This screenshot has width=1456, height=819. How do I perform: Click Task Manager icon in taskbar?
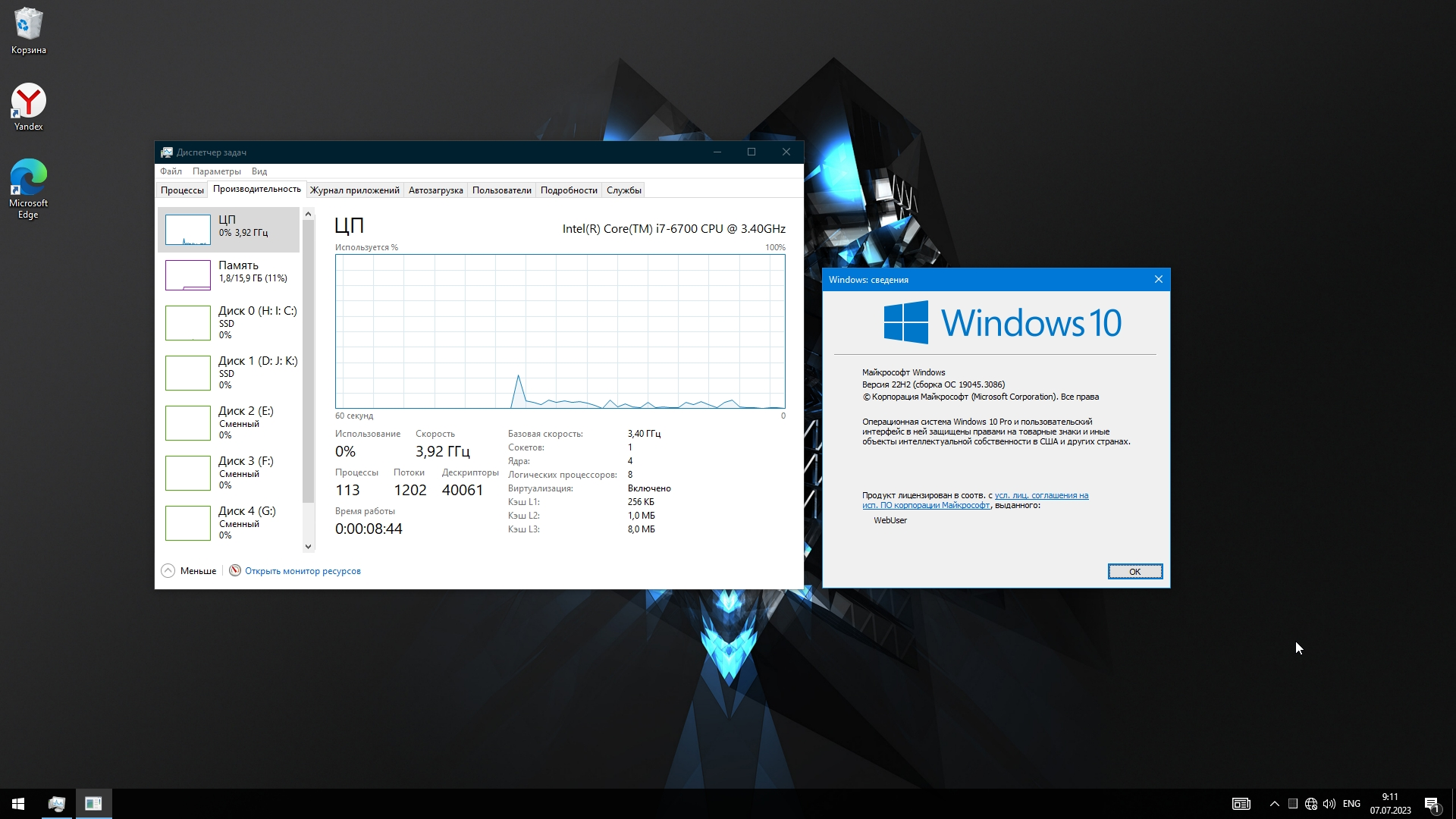56,804
